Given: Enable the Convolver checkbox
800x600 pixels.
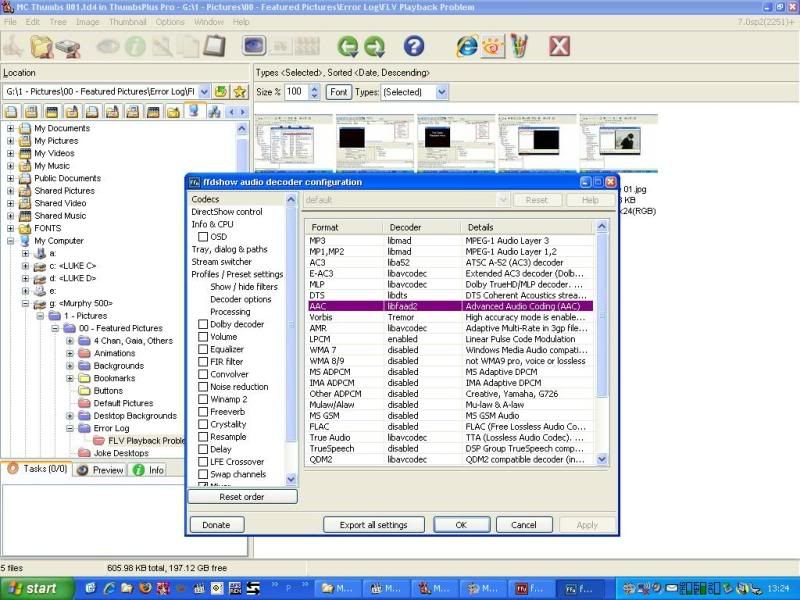Looking at the screenshot, I should click(x=203, y=374).
